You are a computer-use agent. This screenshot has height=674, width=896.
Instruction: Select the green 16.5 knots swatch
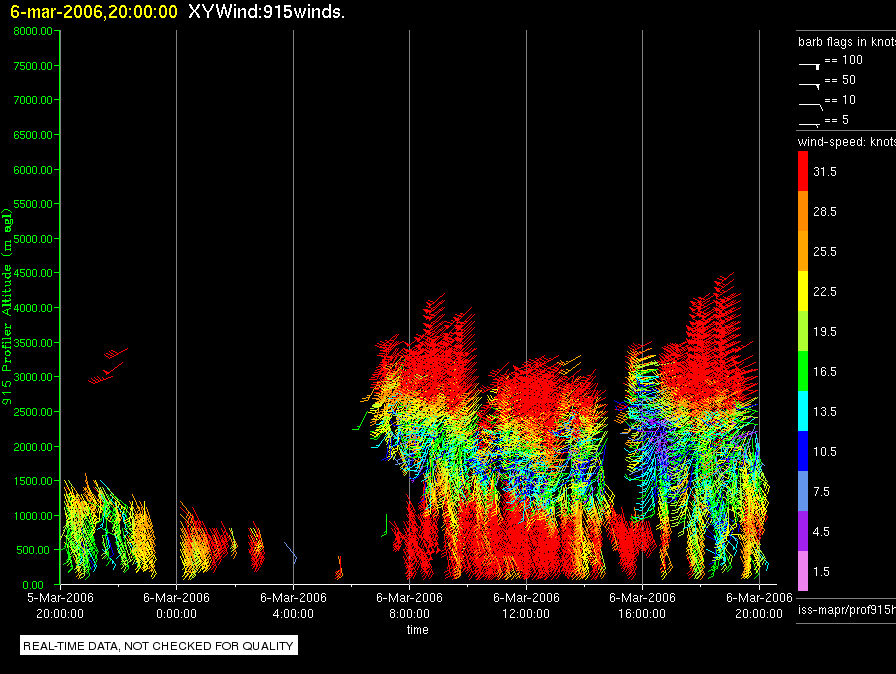[803, 371]
